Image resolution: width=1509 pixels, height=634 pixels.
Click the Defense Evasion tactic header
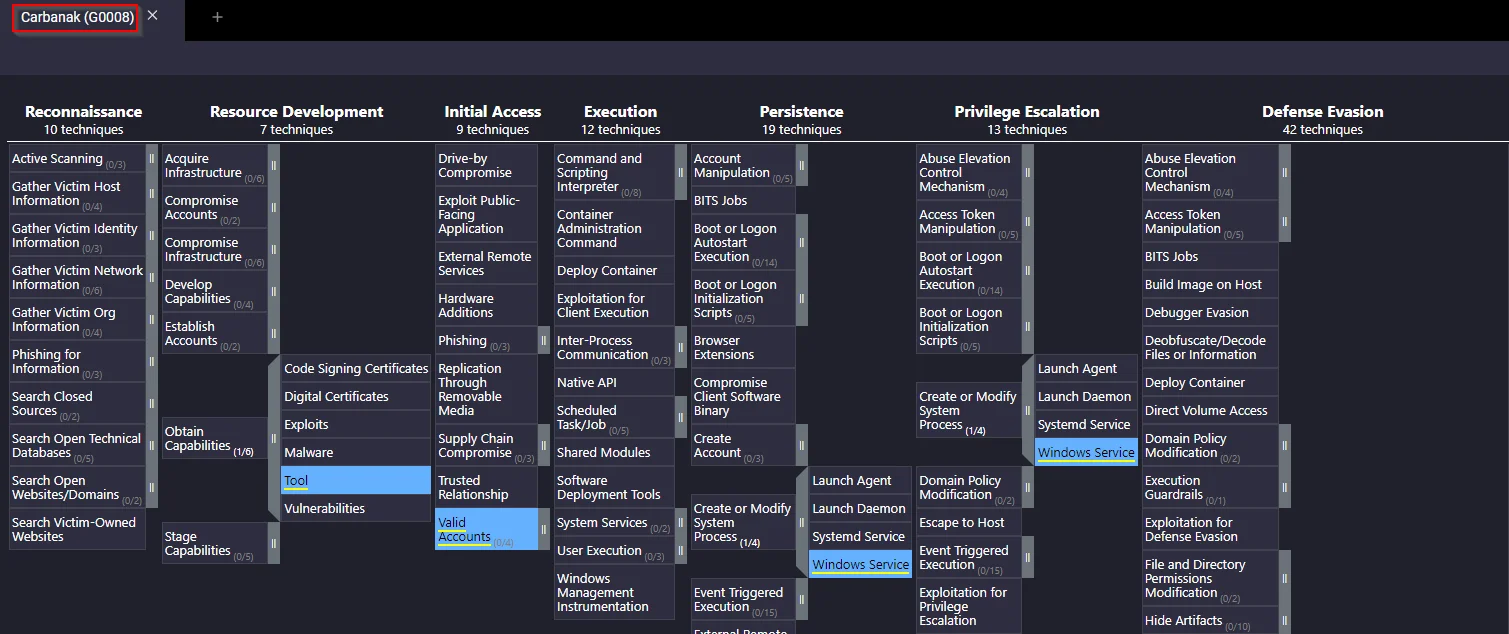(x=1322, y=112)
